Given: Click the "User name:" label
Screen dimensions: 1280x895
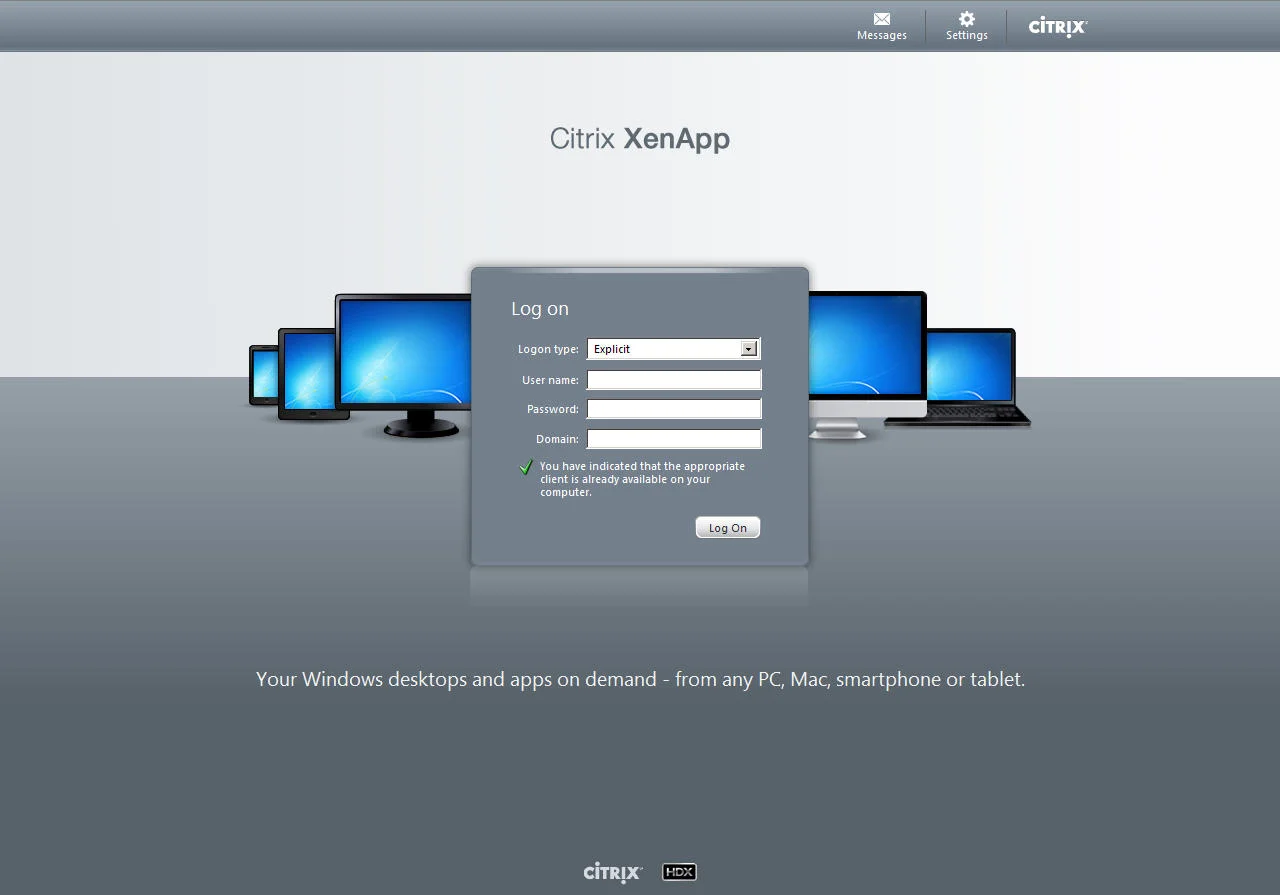Looking at the screenshot, I should coord(550,380).
